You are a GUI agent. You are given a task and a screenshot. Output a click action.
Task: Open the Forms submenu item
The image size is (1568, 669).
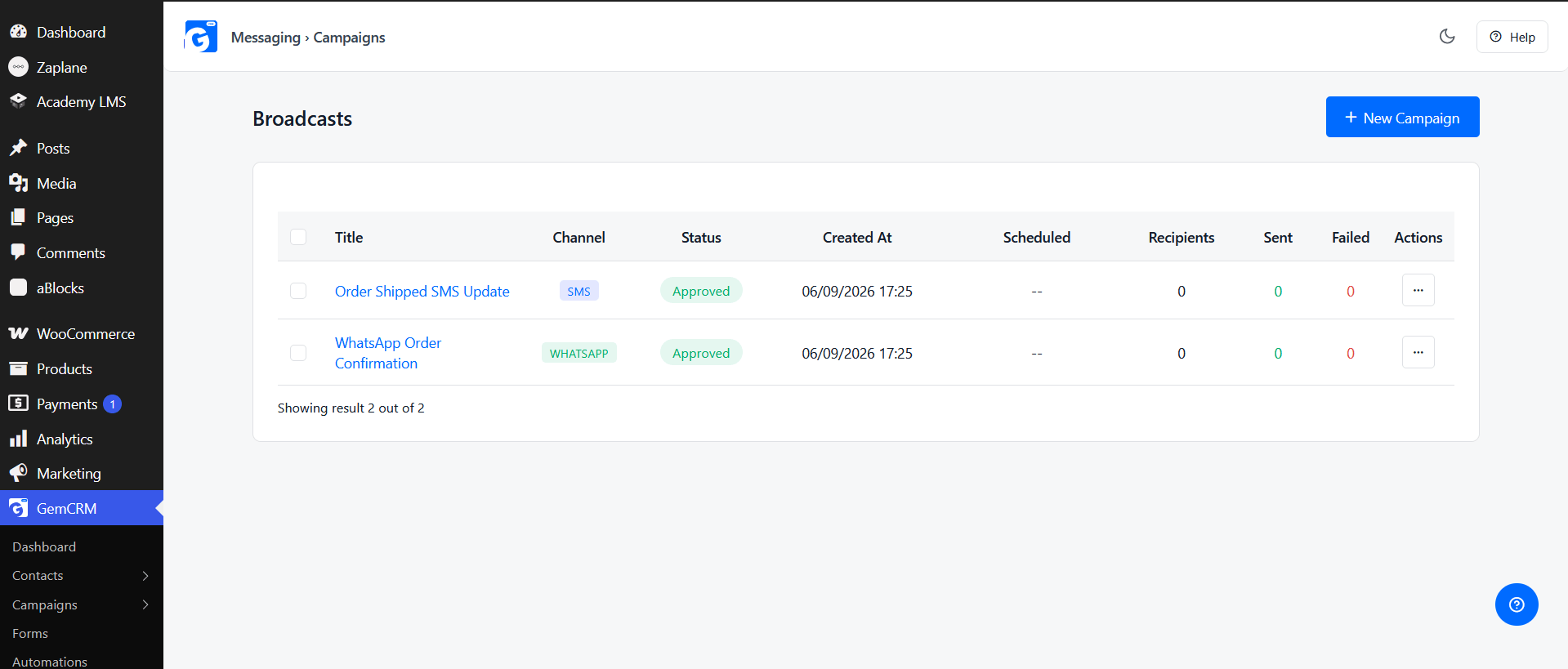(30, 634)
